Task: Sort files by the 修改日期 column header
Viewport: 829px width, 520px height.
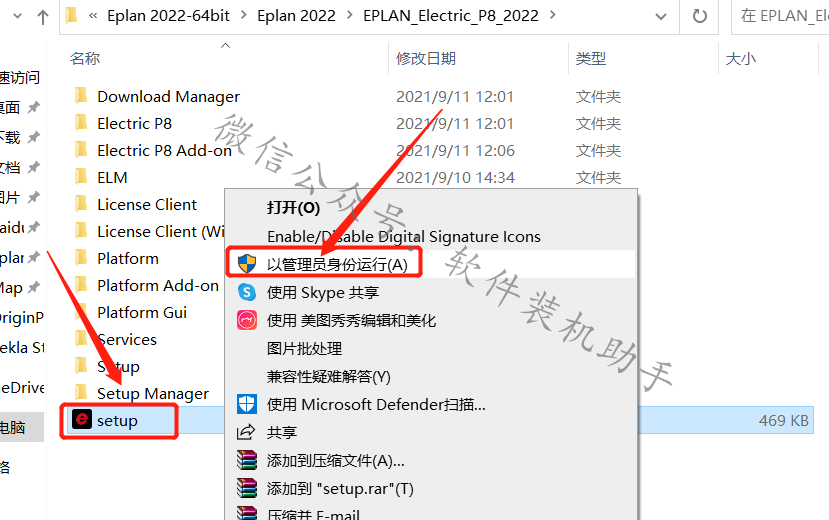Action: click(x=426, y=58)
